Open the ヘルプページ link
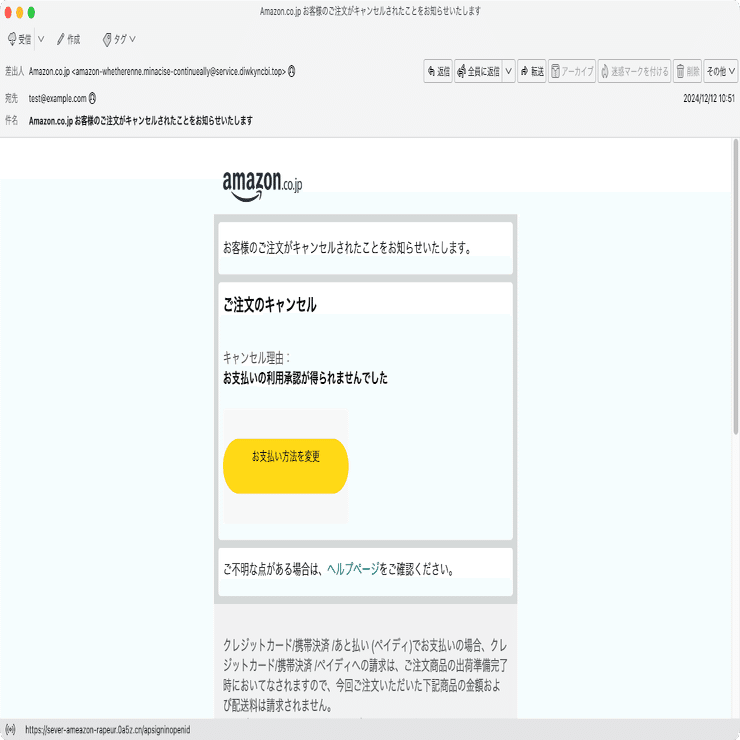This screenshot has height=740, width=740. tap(353, 569)
